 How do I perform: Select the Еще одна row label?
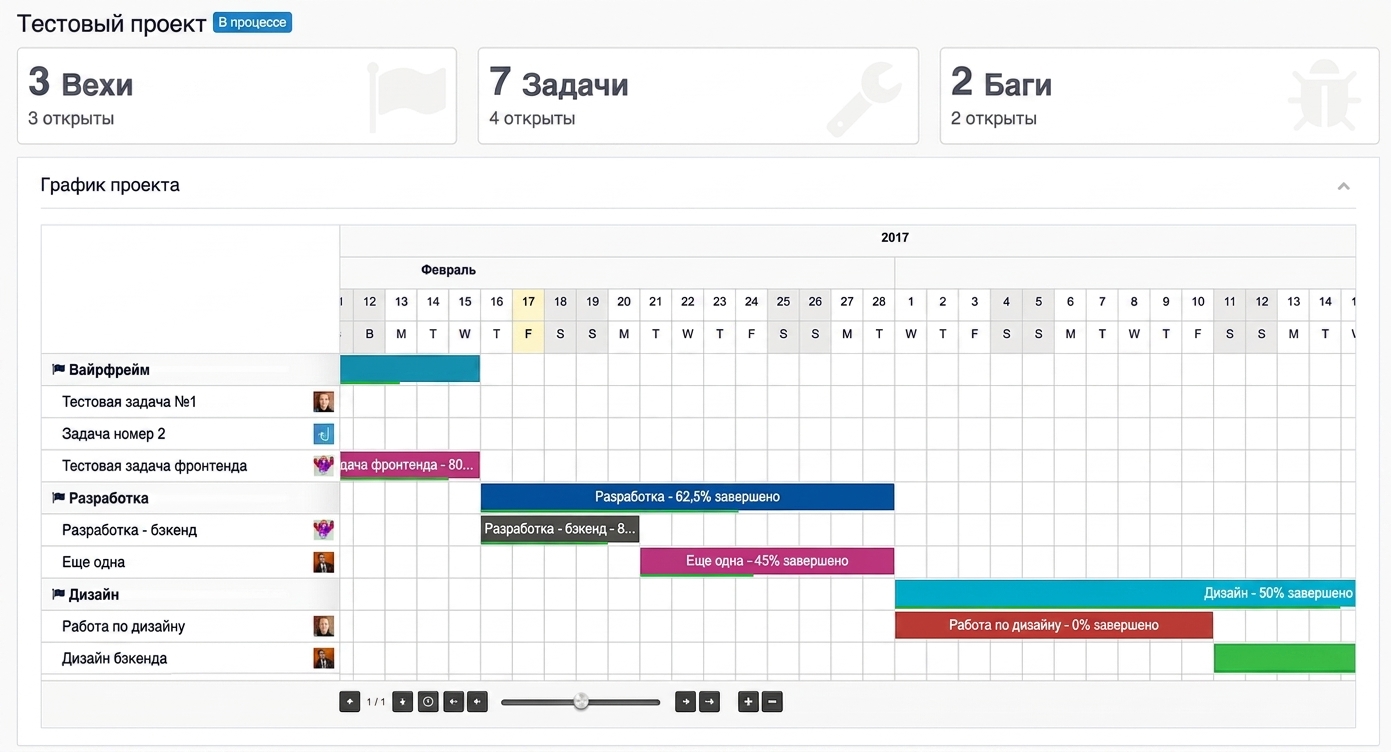click(93, 562)
